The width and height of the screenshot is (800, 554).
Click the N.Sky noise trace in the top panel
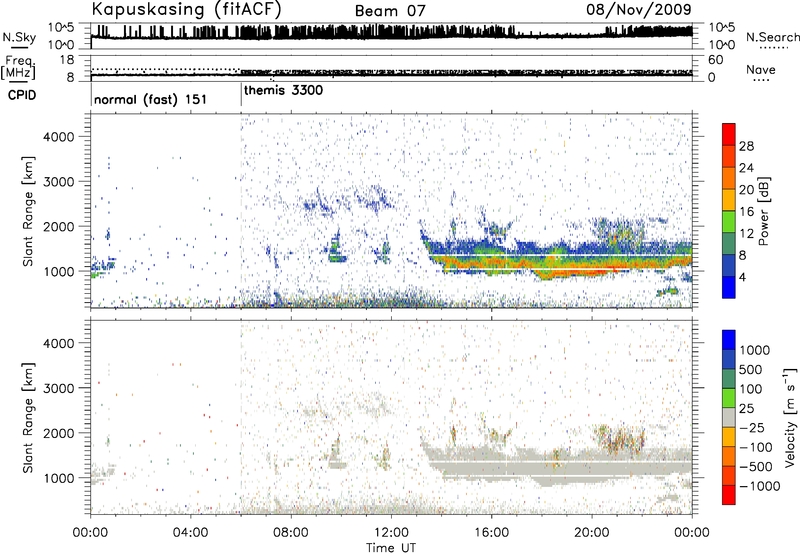392,35
